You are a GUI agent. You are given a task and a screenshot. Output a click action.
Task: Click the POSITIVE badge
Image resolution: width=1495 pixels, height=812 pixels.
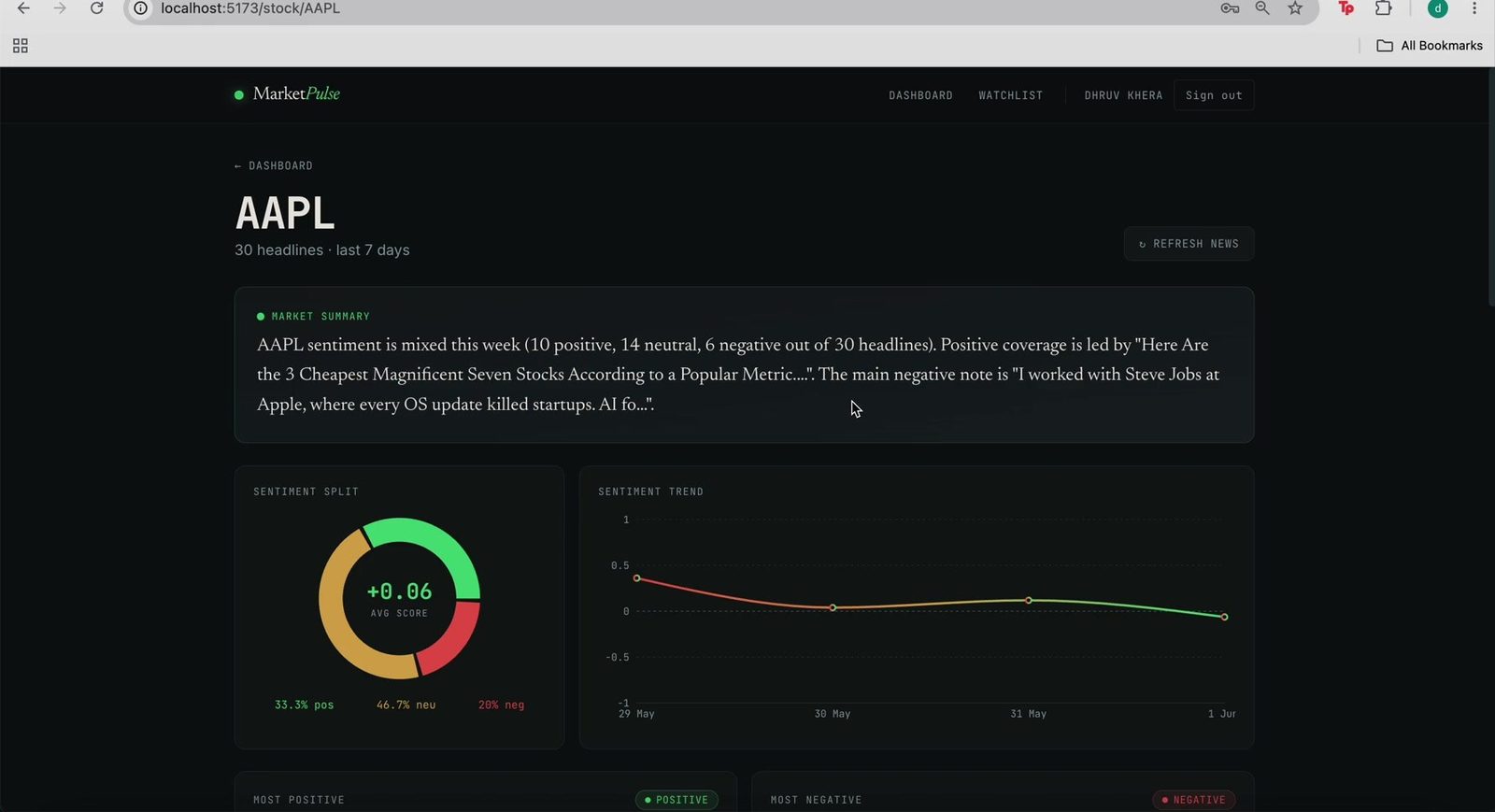[x=676, y=800]
